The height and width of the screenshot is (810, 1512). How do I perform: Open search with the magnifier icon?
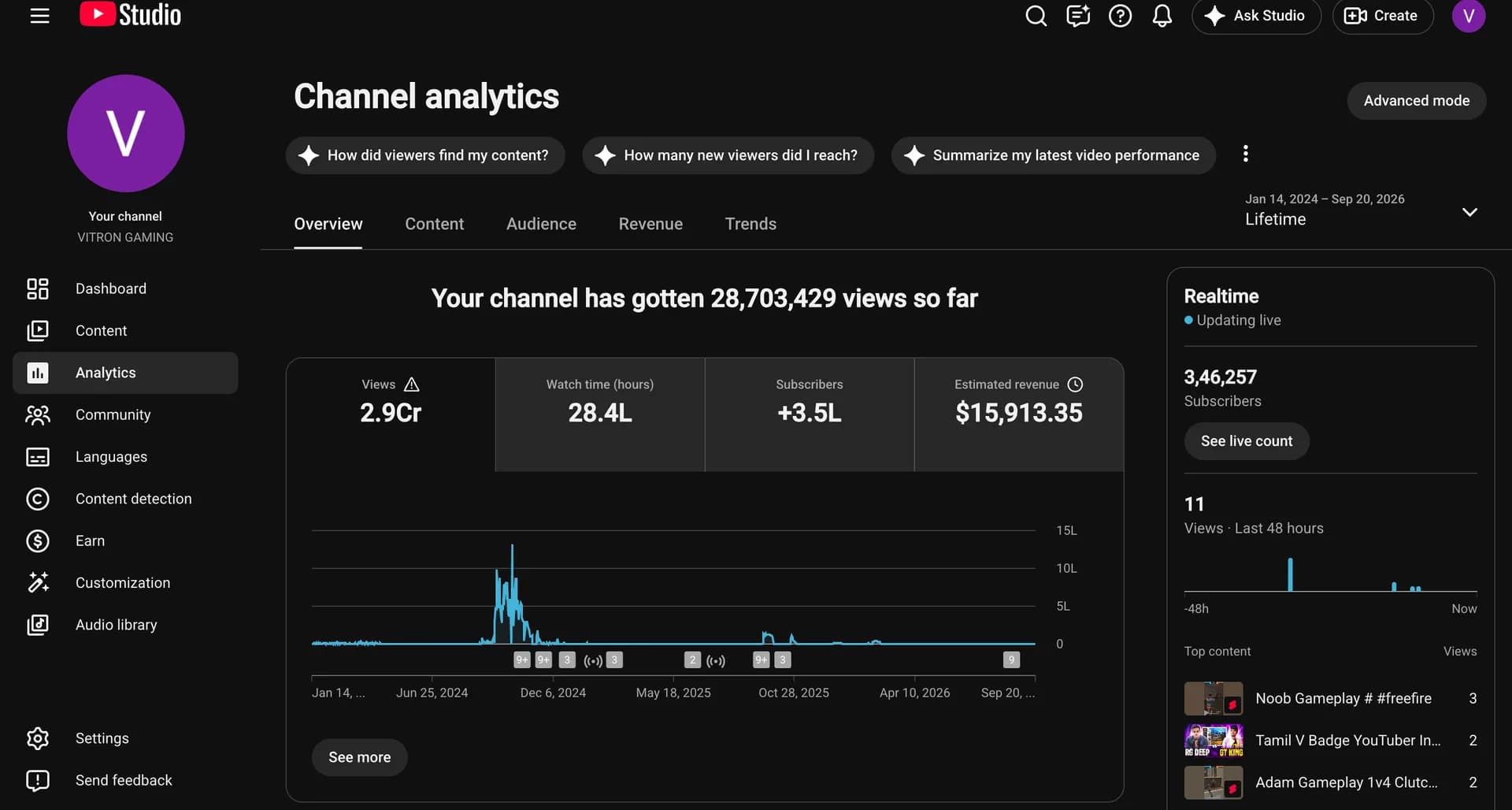pos(1036,16)
